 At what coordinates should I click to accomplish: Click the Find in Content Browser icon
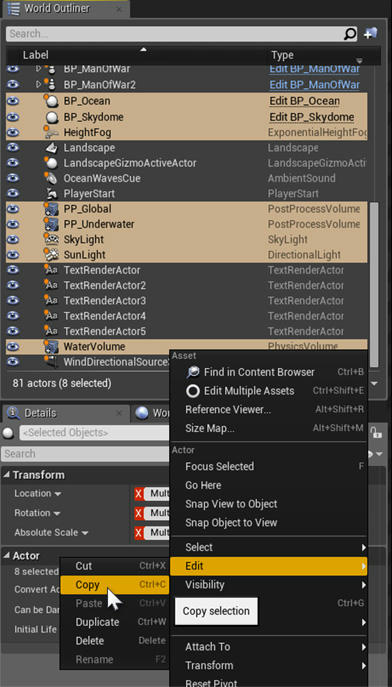click(x=192, y=372)
